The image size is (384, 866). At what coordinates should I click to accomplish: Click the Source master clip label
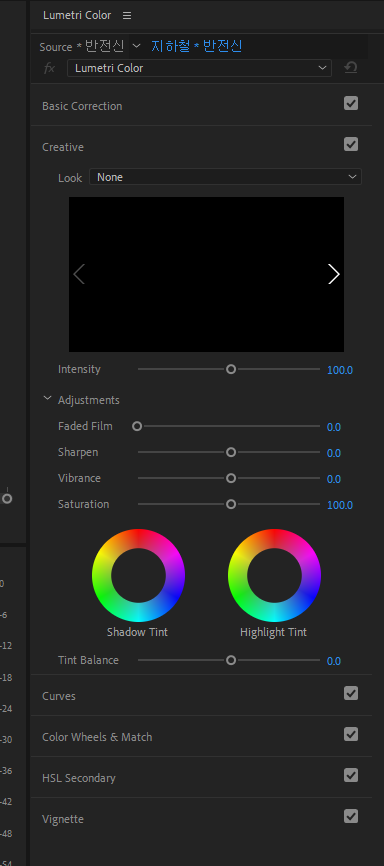coord(82,46)
